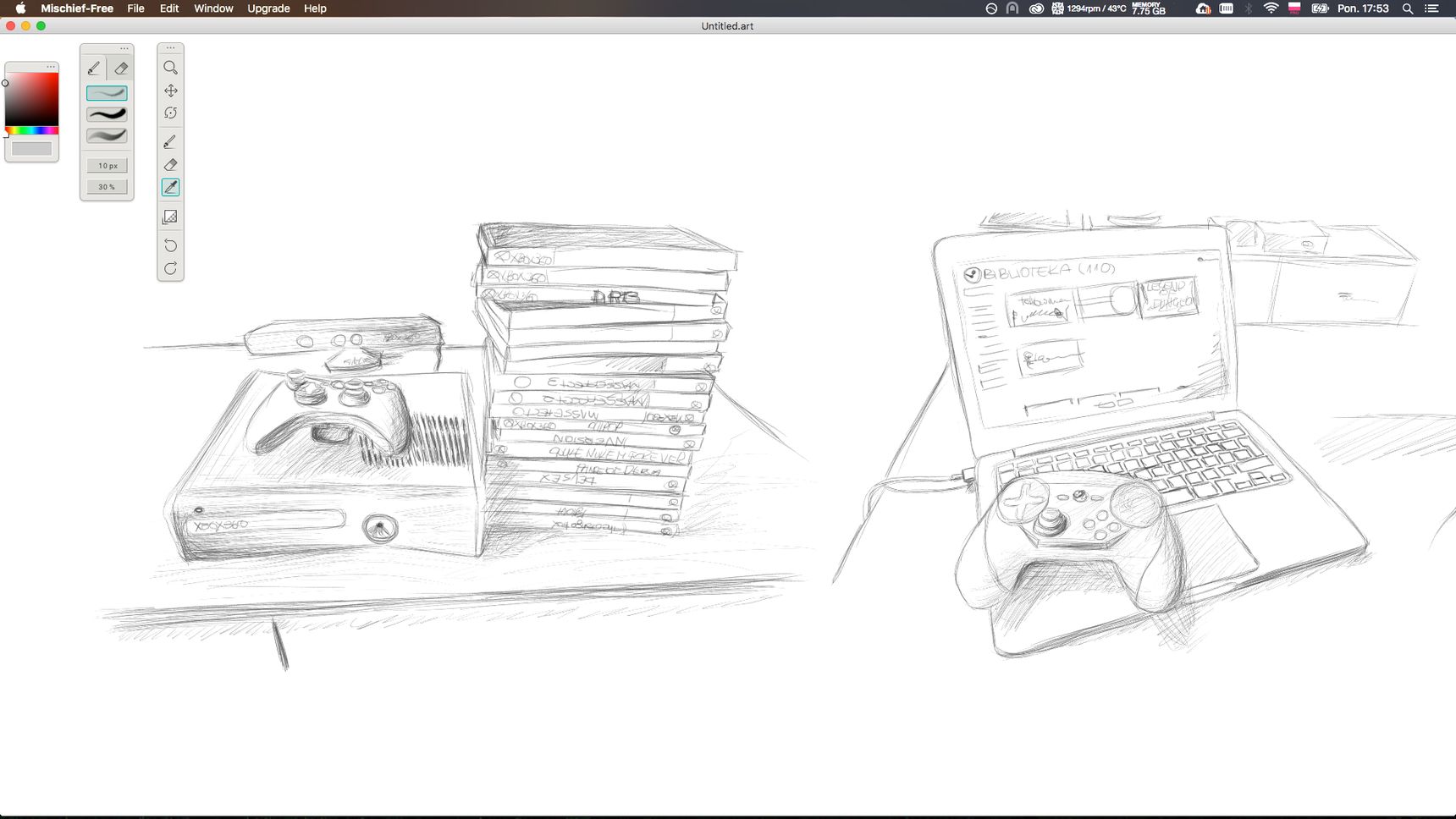Select the Zoom magnifier tool
Image resolution: width=1456 pixels, height=819 pixels.
[170, 68]
